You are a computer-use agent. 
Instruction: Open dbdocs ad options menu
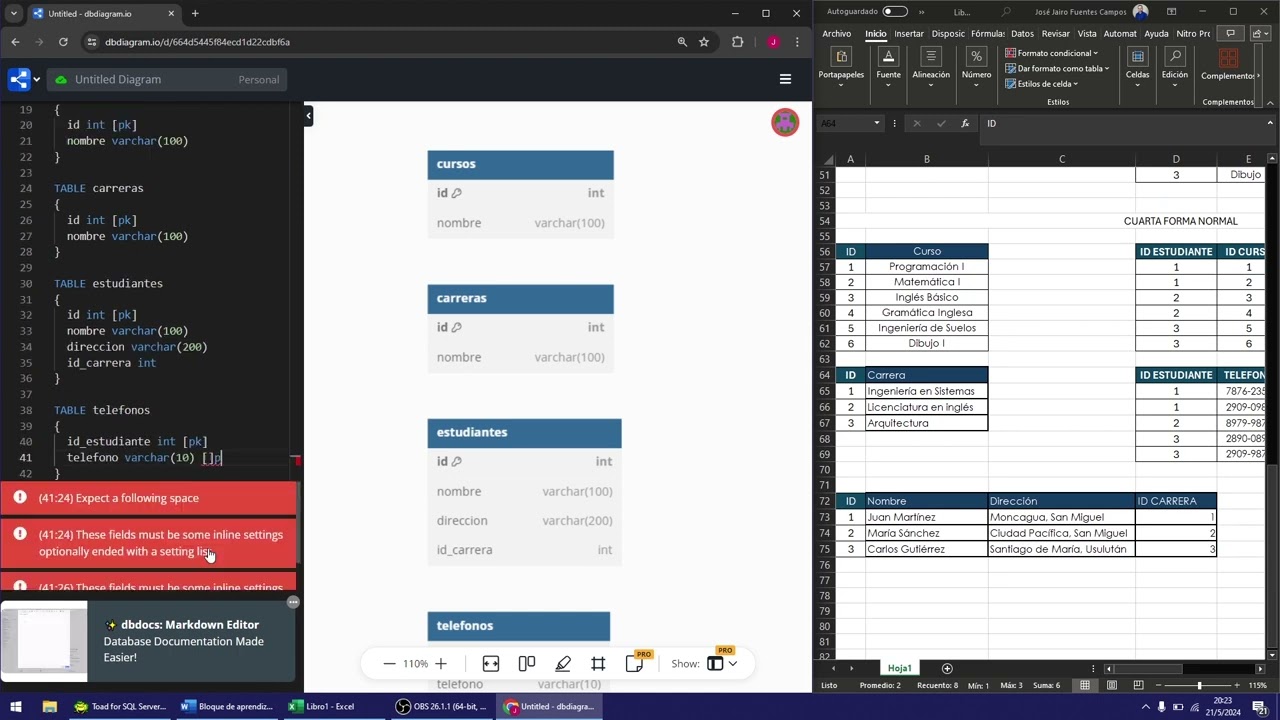point(293,602)
